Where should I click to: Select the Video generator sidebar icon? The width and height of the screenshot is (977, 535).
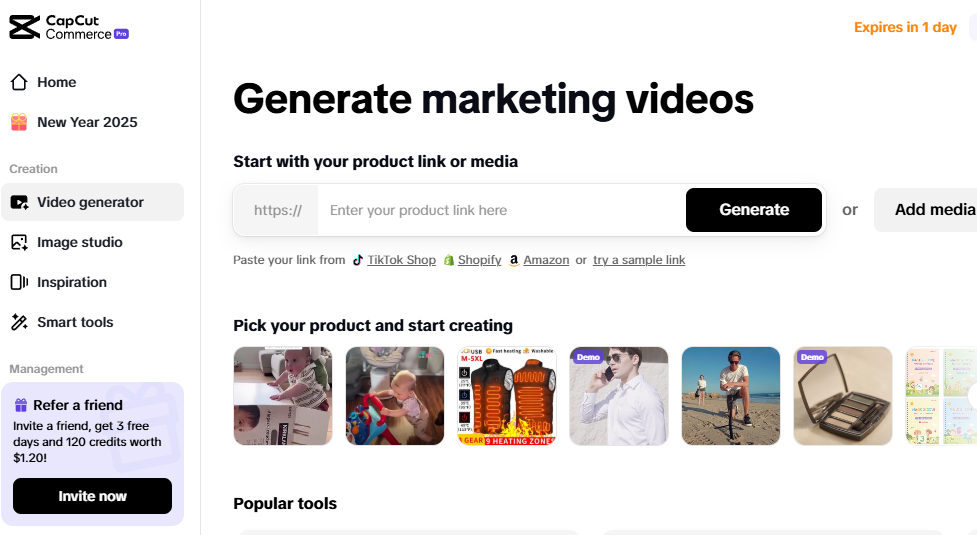[x=19, y=202]
